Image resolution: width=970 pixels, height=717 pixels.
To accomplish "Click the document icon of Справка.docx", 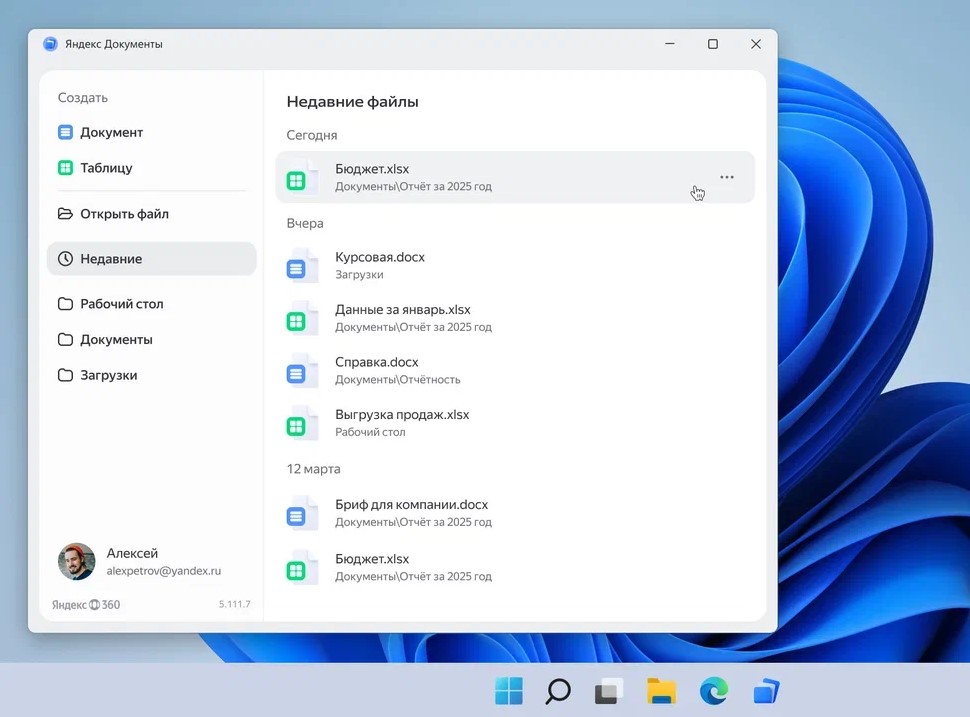I will pyautogui.click(x=301, y=371).
